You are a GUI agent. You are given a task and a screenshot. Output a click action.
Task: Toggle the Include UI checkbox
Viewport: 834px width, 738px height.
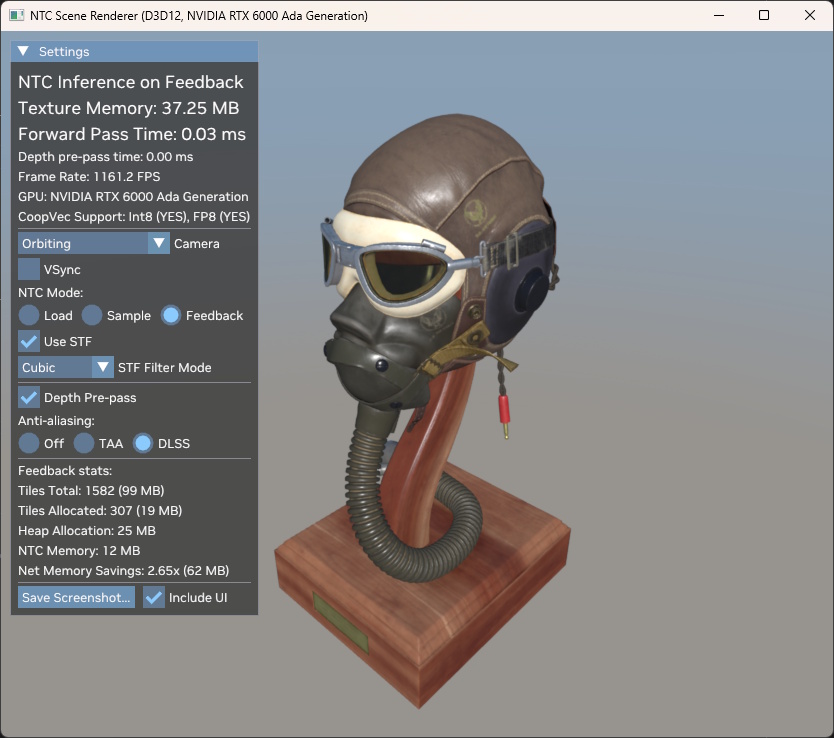click(x=153, y=597)
